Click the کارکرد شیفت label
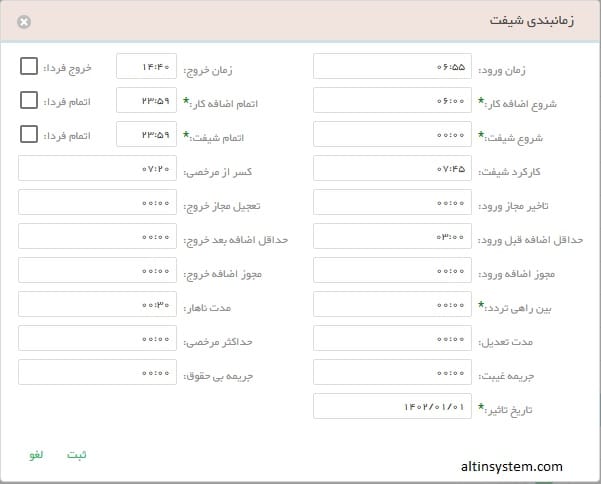 509,172
